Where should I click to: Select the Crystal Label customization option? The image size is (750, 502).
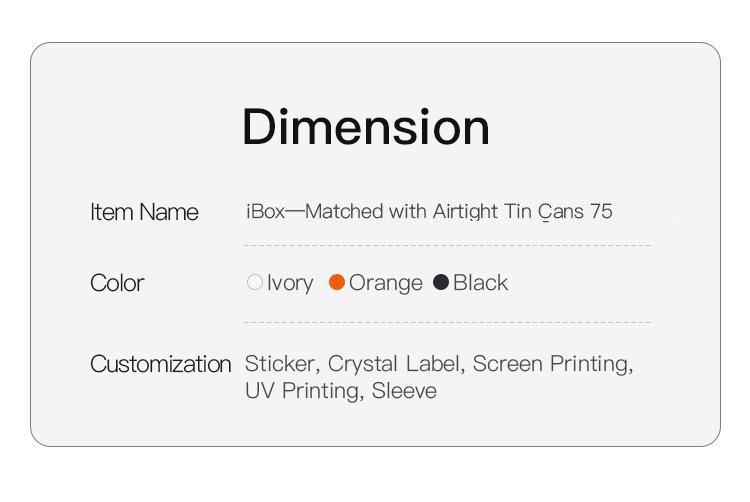[395, 364]
